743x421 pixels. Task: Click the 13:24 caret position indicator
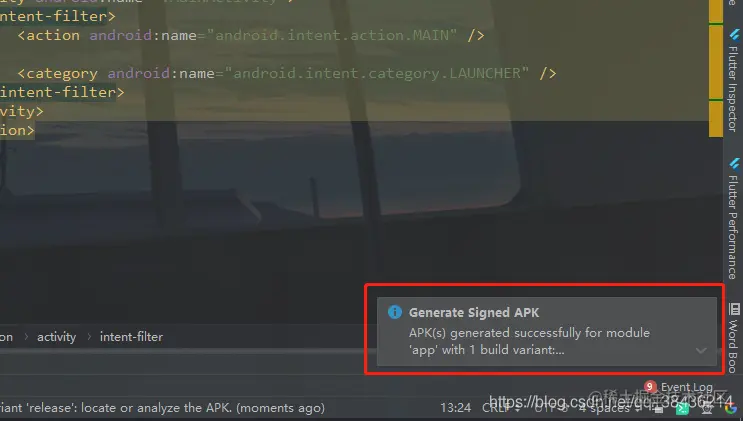(x=455, y=408)
